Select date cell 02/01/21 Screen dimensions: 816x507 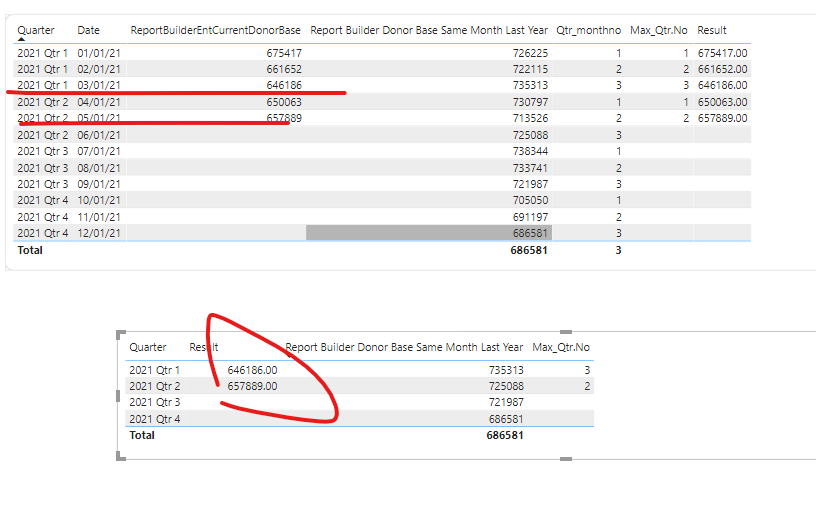pyautogui.click(x=99, y=69)
